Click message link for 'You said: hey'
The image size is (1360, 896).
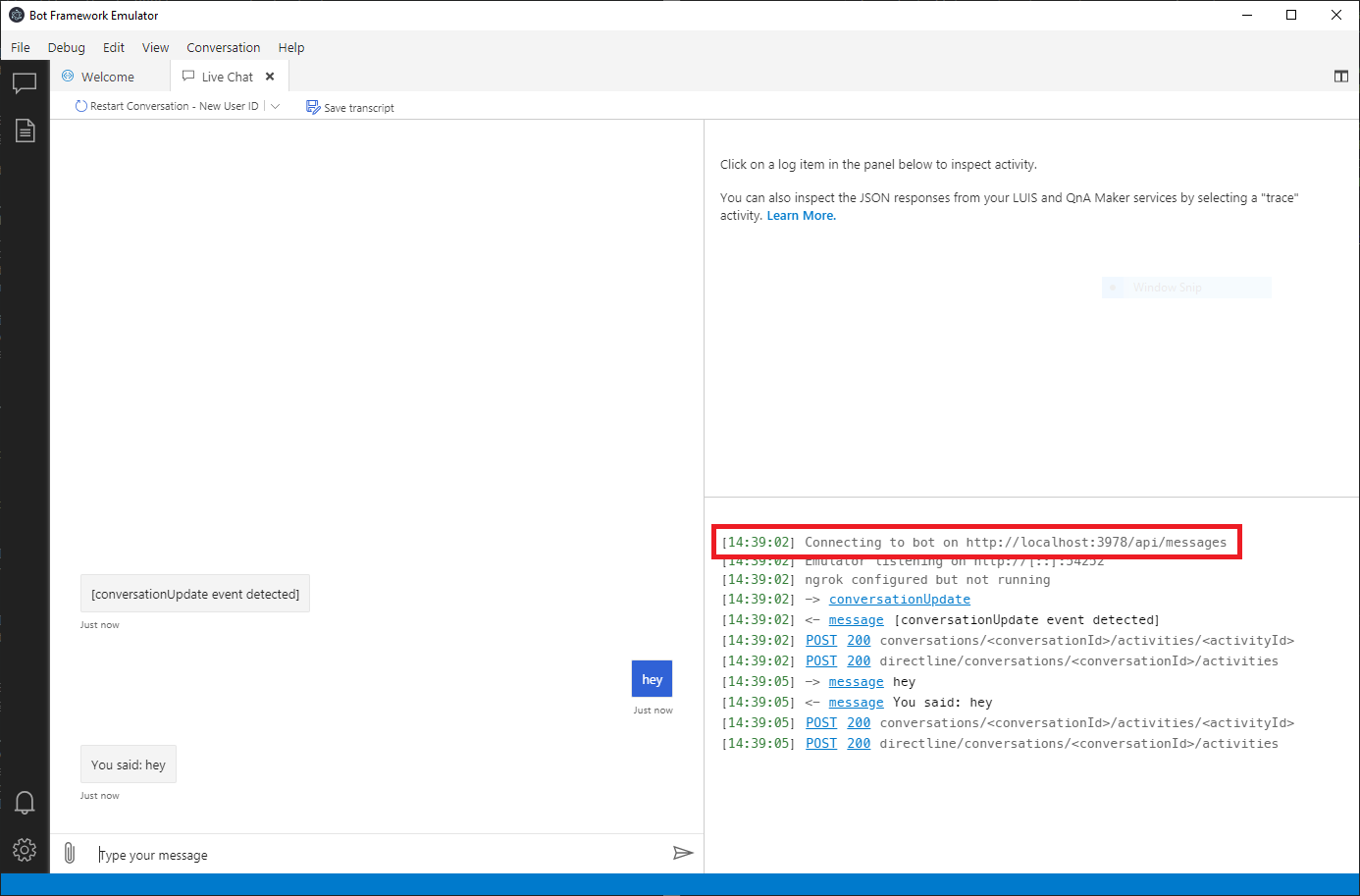tap(856, 703)
